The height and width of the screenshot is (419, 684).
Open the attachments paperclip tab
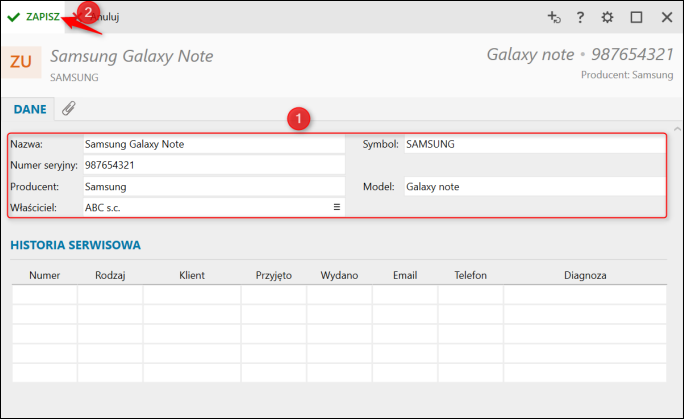click(x=68, y=109)
